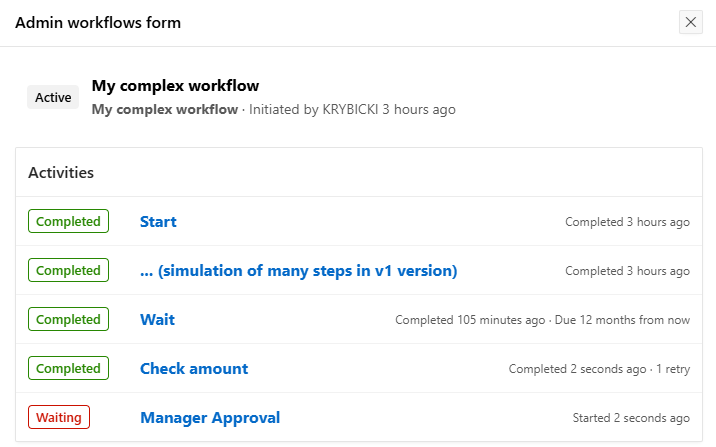Screen dimensions: 716x447
Task: Click the Completed badge beside Start
Action: click(x=68, y=222)
